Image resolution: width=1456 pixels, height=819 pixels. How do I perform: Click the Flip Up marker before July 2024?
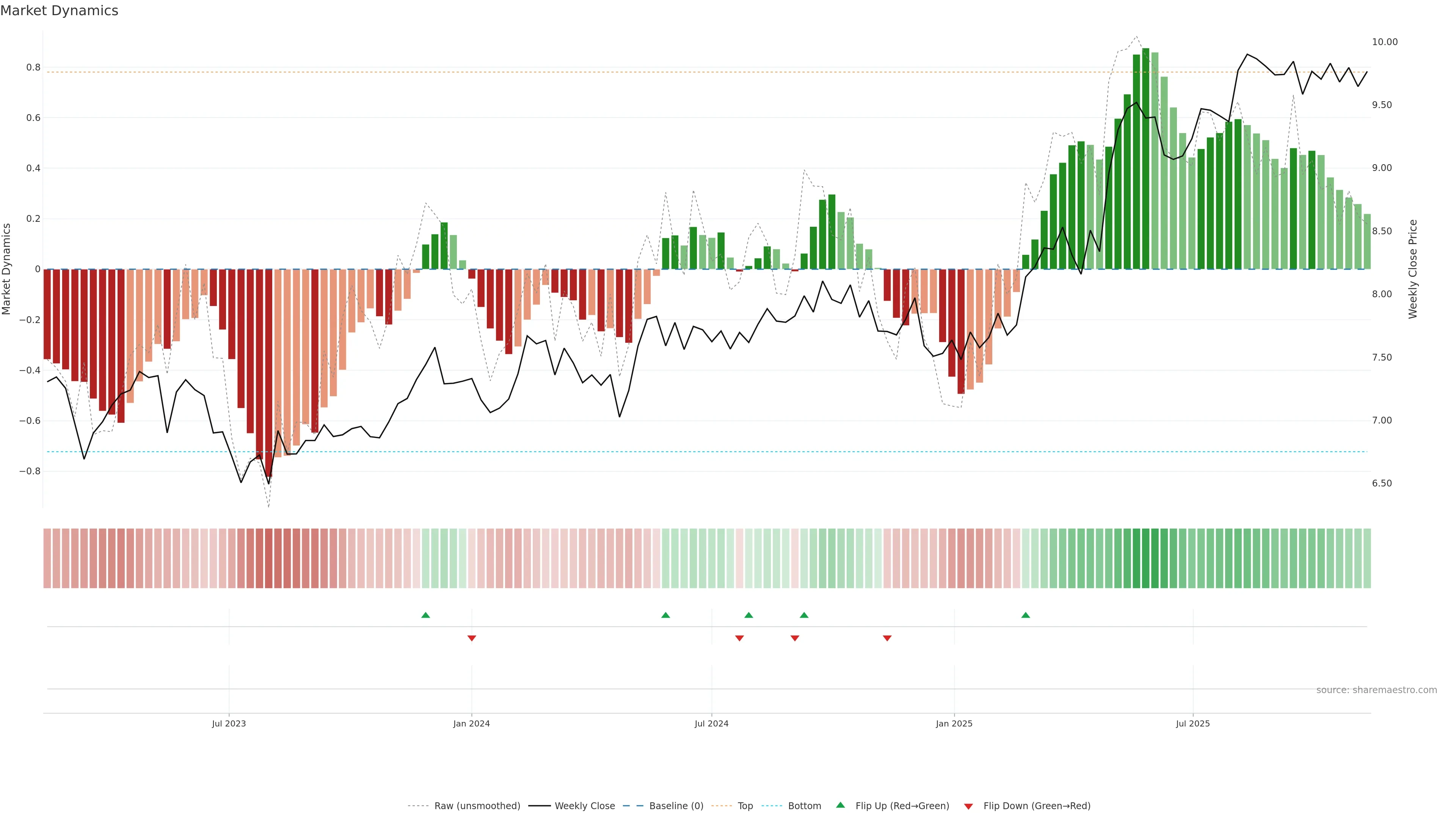pyautogui.click(x=665, y=615)
